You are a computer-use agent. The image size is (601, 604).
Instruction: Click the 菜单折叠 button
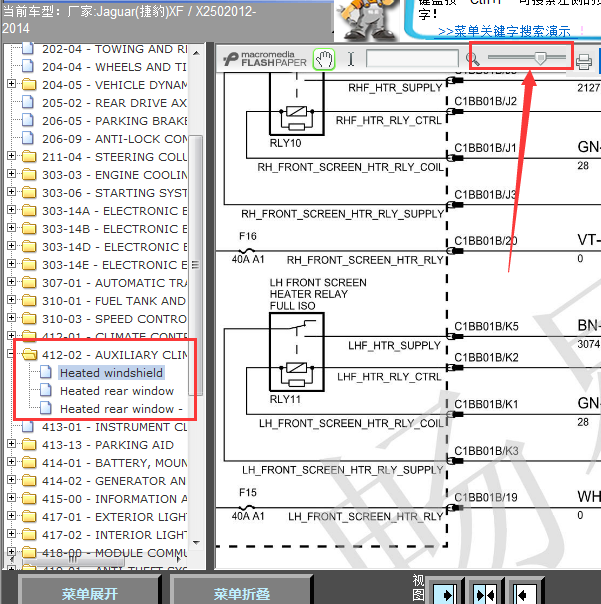click(x=242, y=593)
